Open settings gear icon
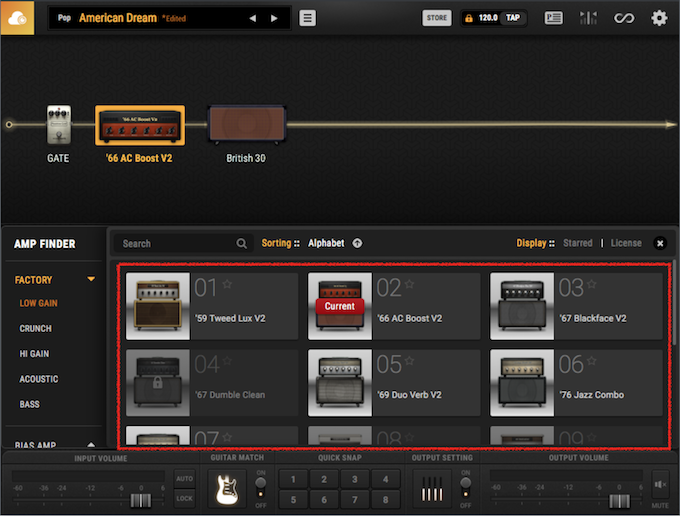The image size is (680, 516). click(659, 18)
